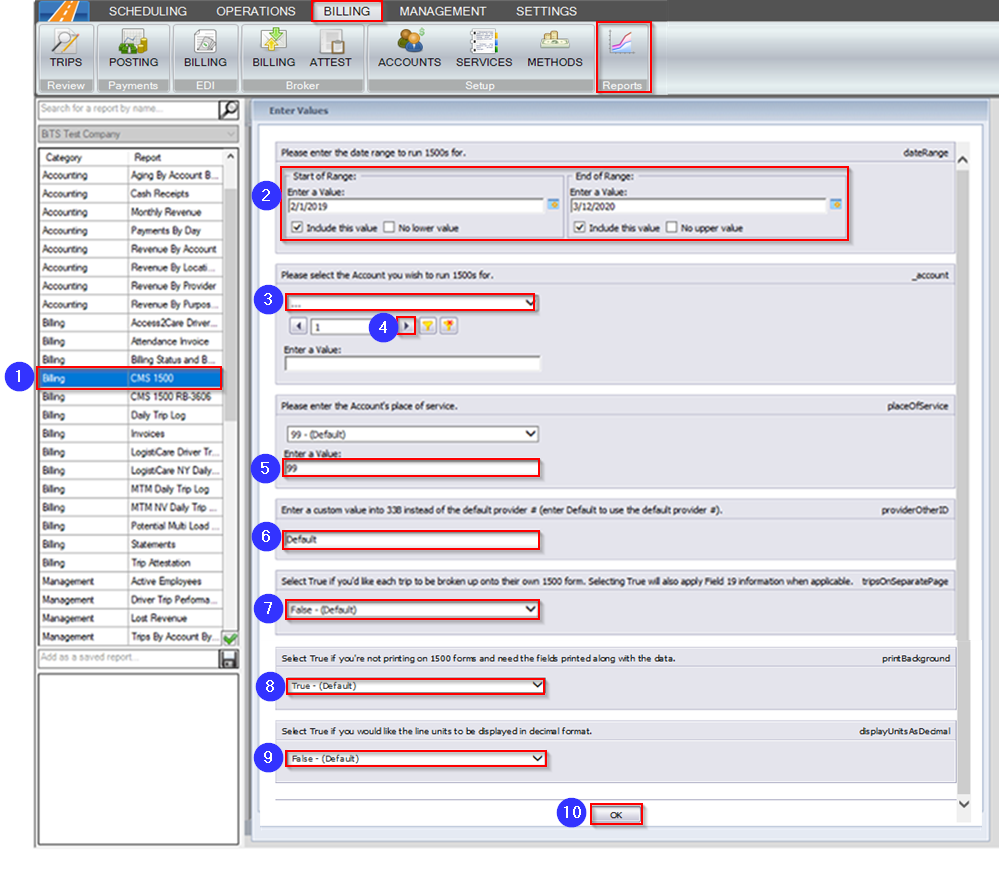
Task: Click report list scroll up arrow
Action: click(231, 157)
